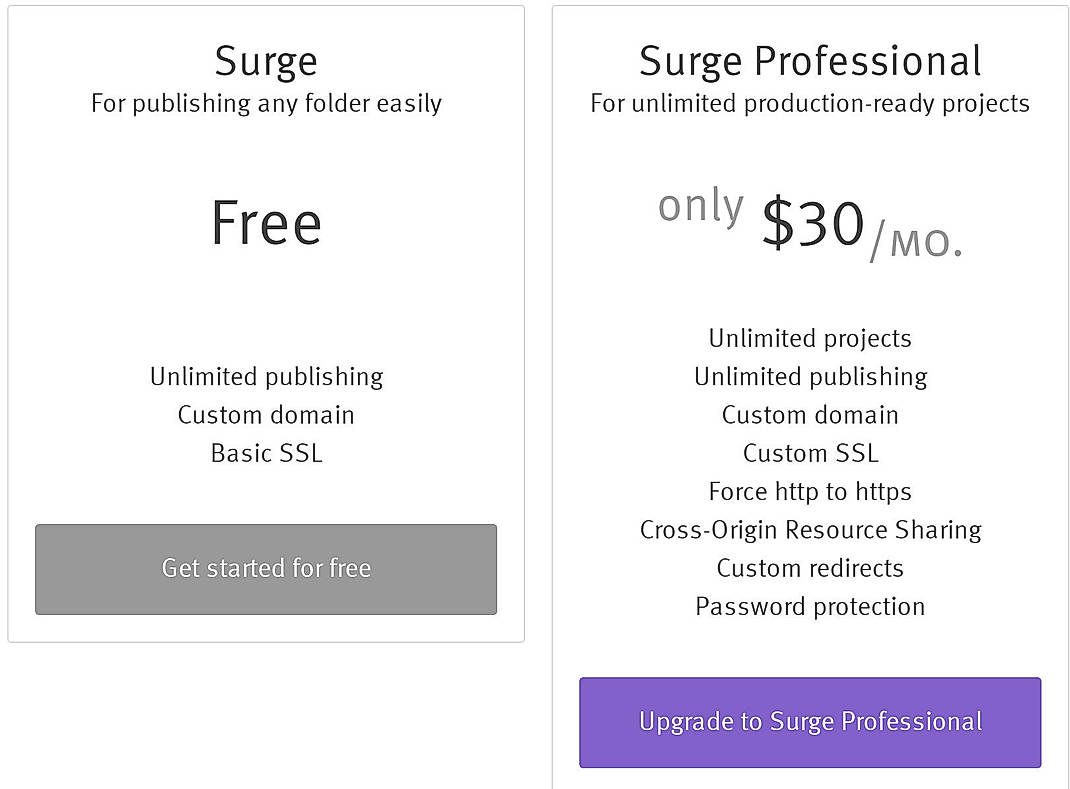
Task: Click the publishing any folder easily subtitle
Action: click(x=265, y=103)
